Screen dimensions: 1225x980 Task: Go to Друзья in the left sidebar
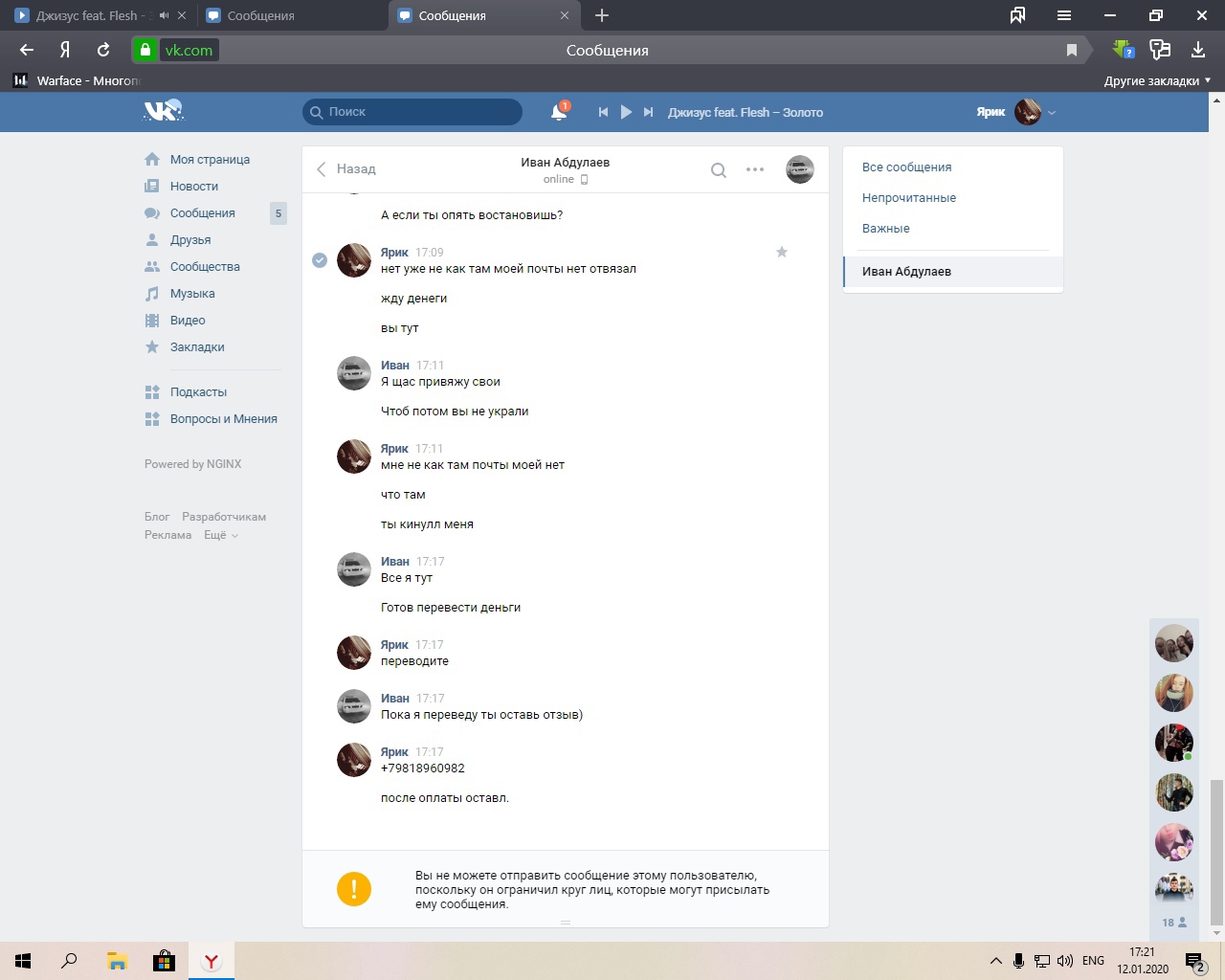tap(189, 240)
